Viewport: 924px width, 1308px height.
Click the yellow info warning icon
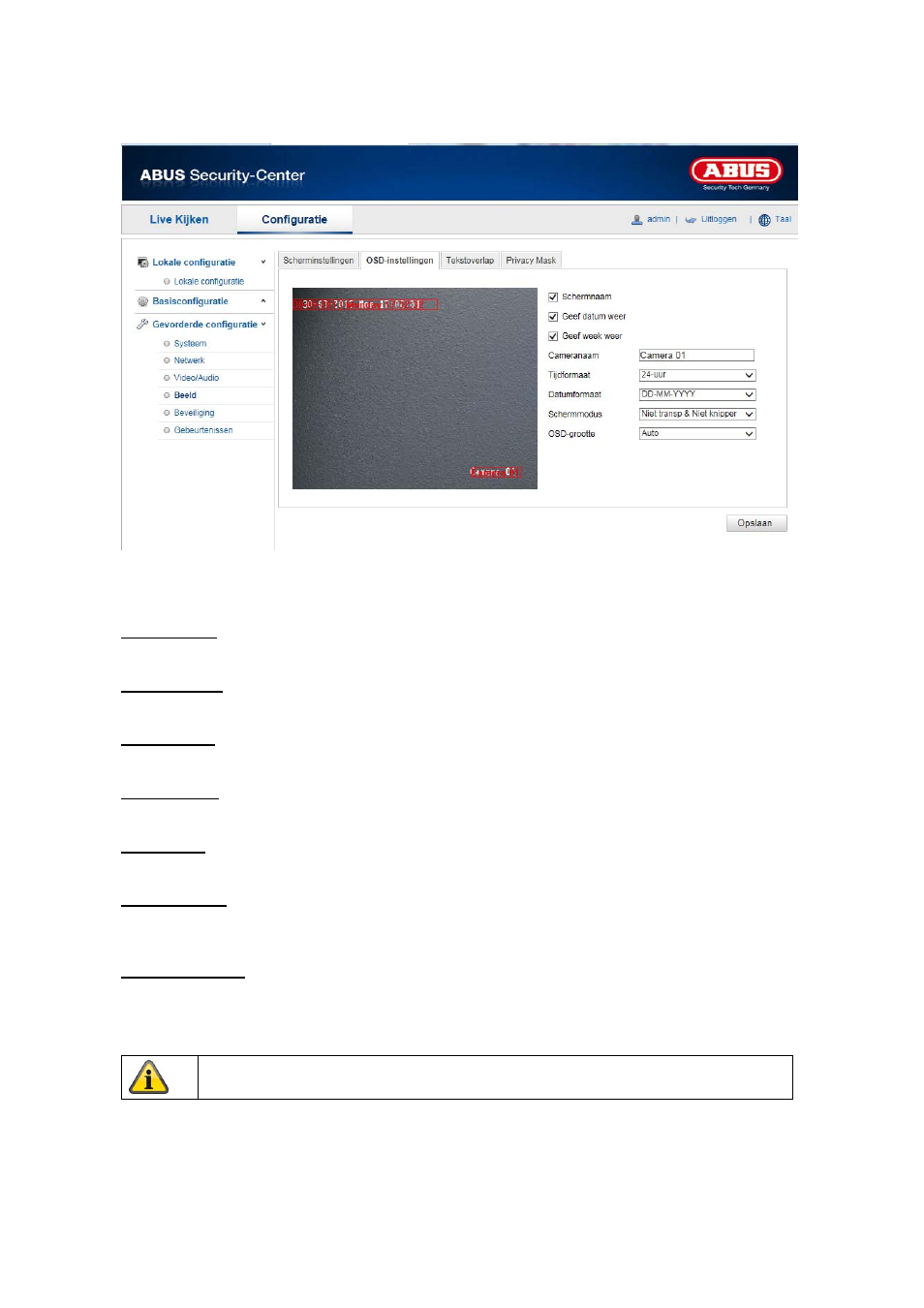(149, 1077)
